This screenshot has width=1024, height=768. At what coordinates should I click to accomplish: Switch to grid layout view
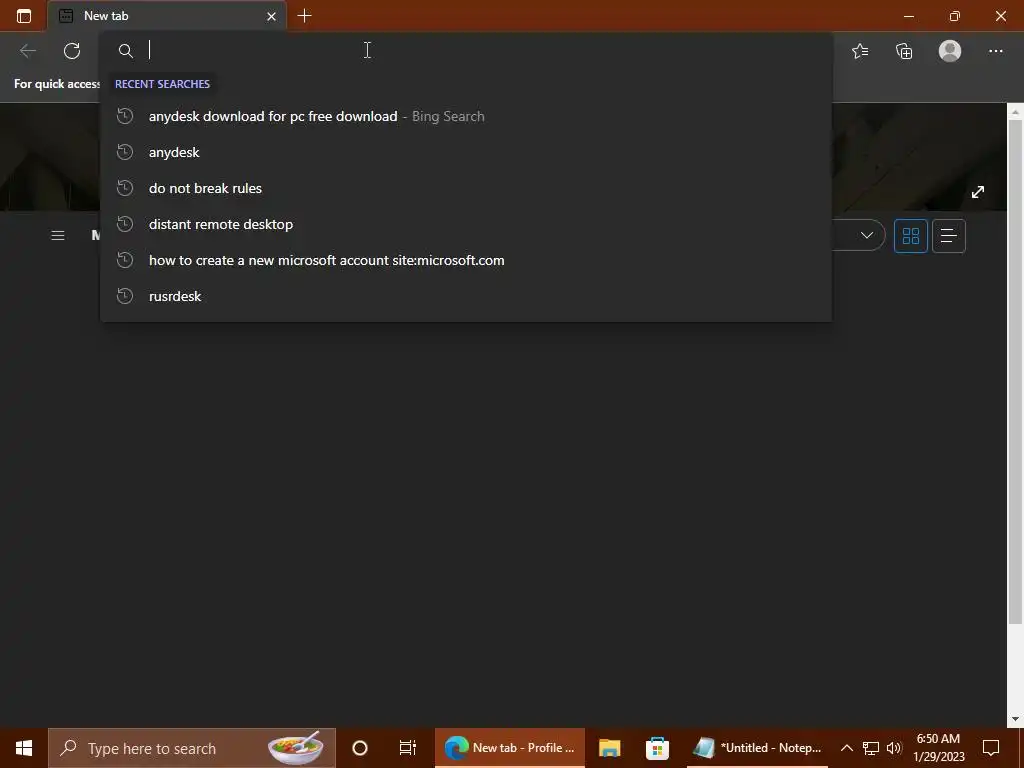(x=910, y=236)
